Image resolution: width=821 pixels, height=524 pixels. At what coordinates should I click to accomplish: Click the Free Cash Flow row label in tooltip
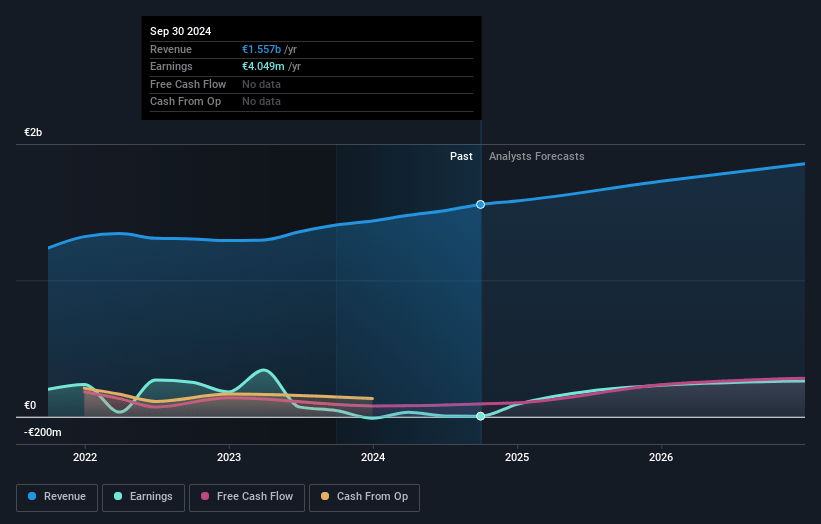click(x=188, y=84)
